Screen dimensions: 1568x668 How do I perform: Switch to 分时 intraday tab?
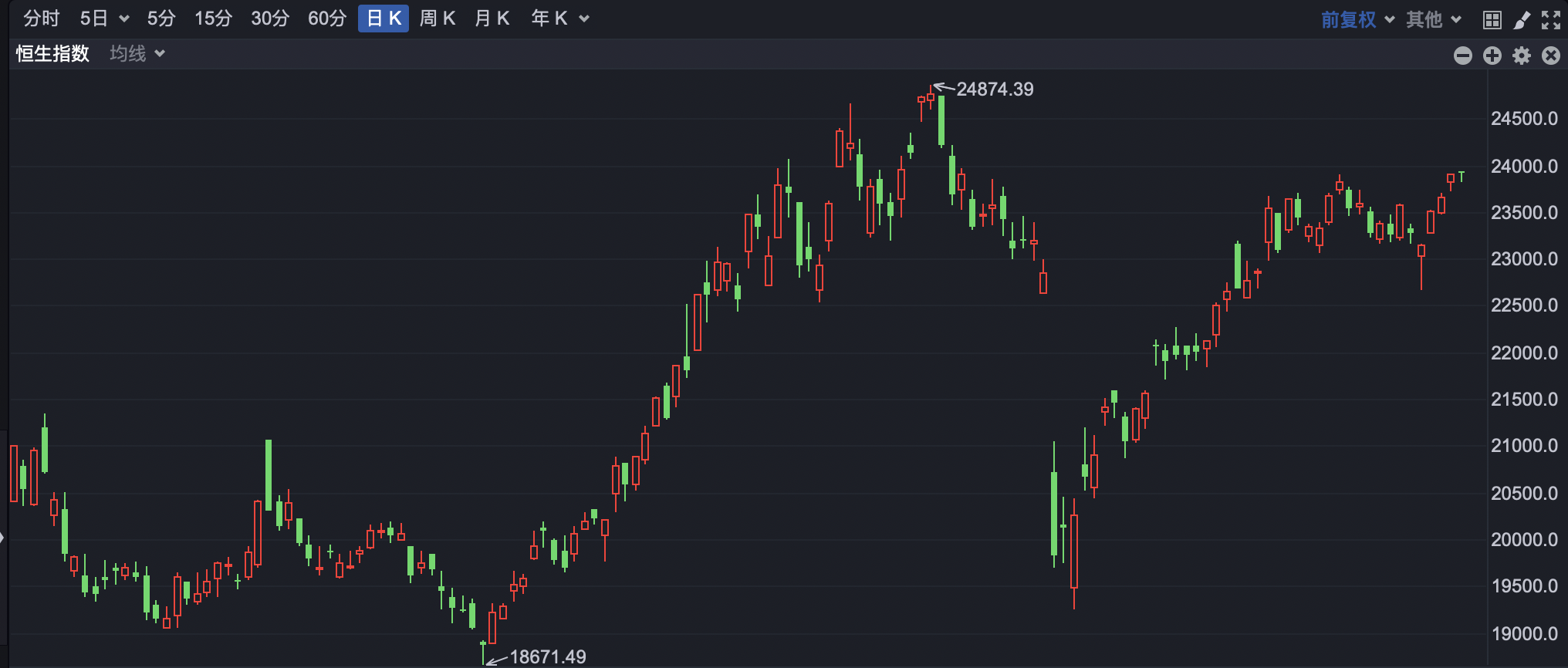click(42, 19)
